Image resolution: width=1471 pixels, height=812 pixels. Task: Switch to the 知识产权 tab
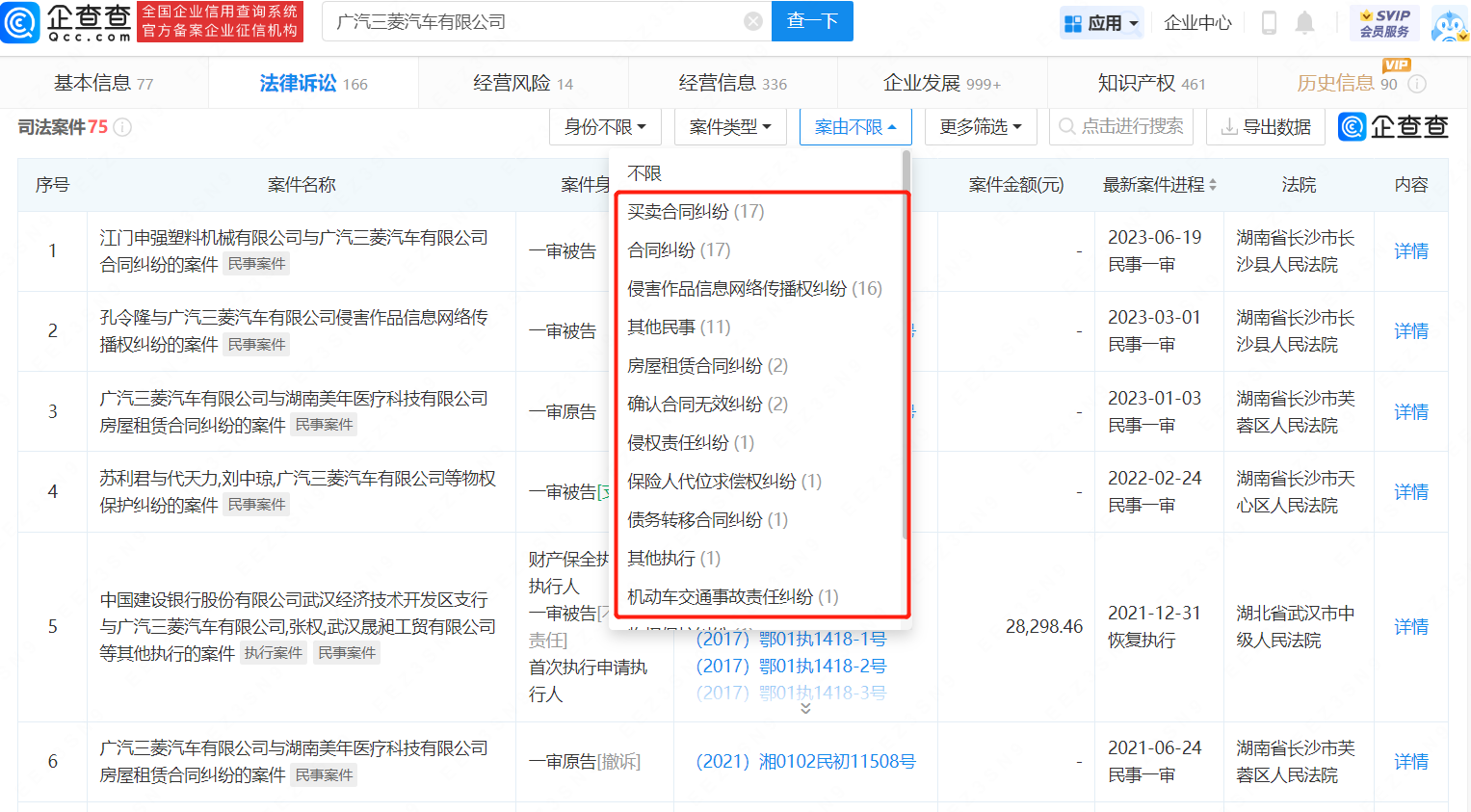1152,84
